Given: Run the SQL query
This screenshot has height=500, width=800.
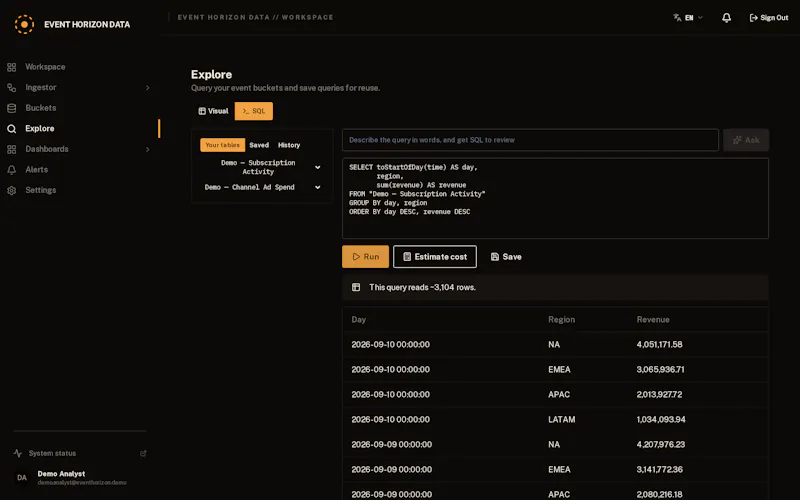Looking at the screenshot, I should [365, 257].
